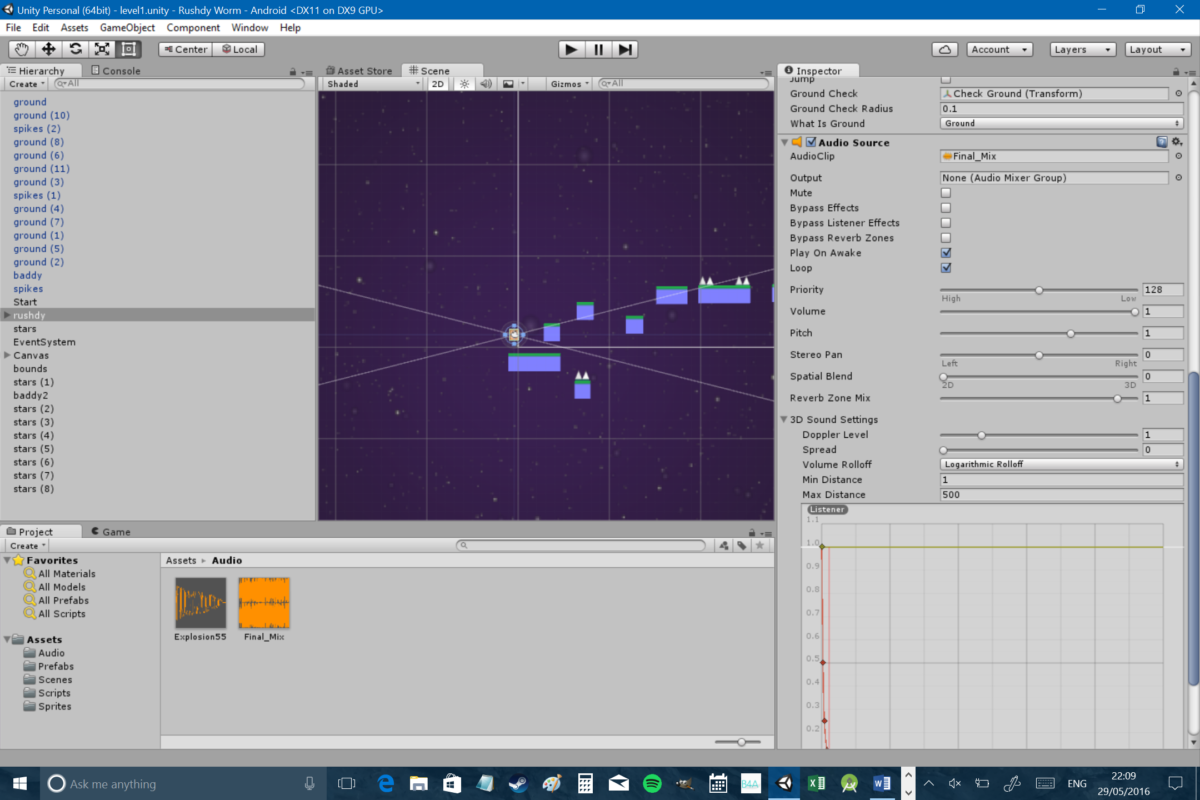Select the Rect transform tool
1200x800 pixels.
(126, 48)
